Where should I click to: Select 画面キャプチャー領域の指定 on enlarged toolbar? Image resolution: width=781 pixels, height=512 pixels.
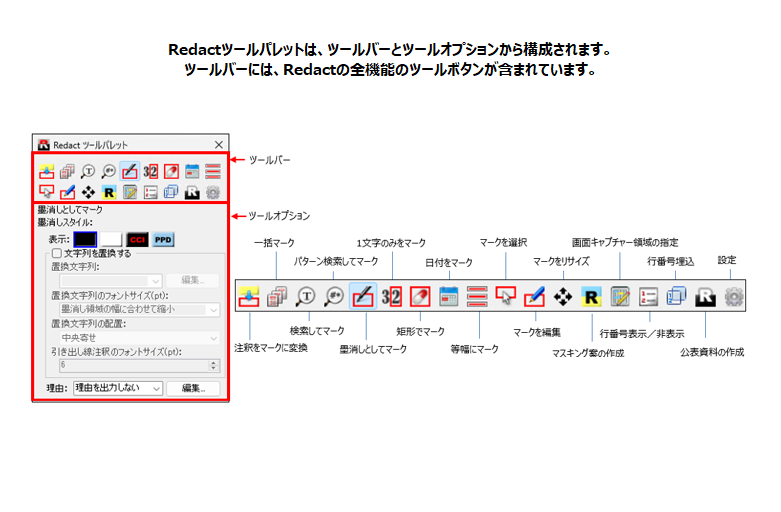[620, 297]
